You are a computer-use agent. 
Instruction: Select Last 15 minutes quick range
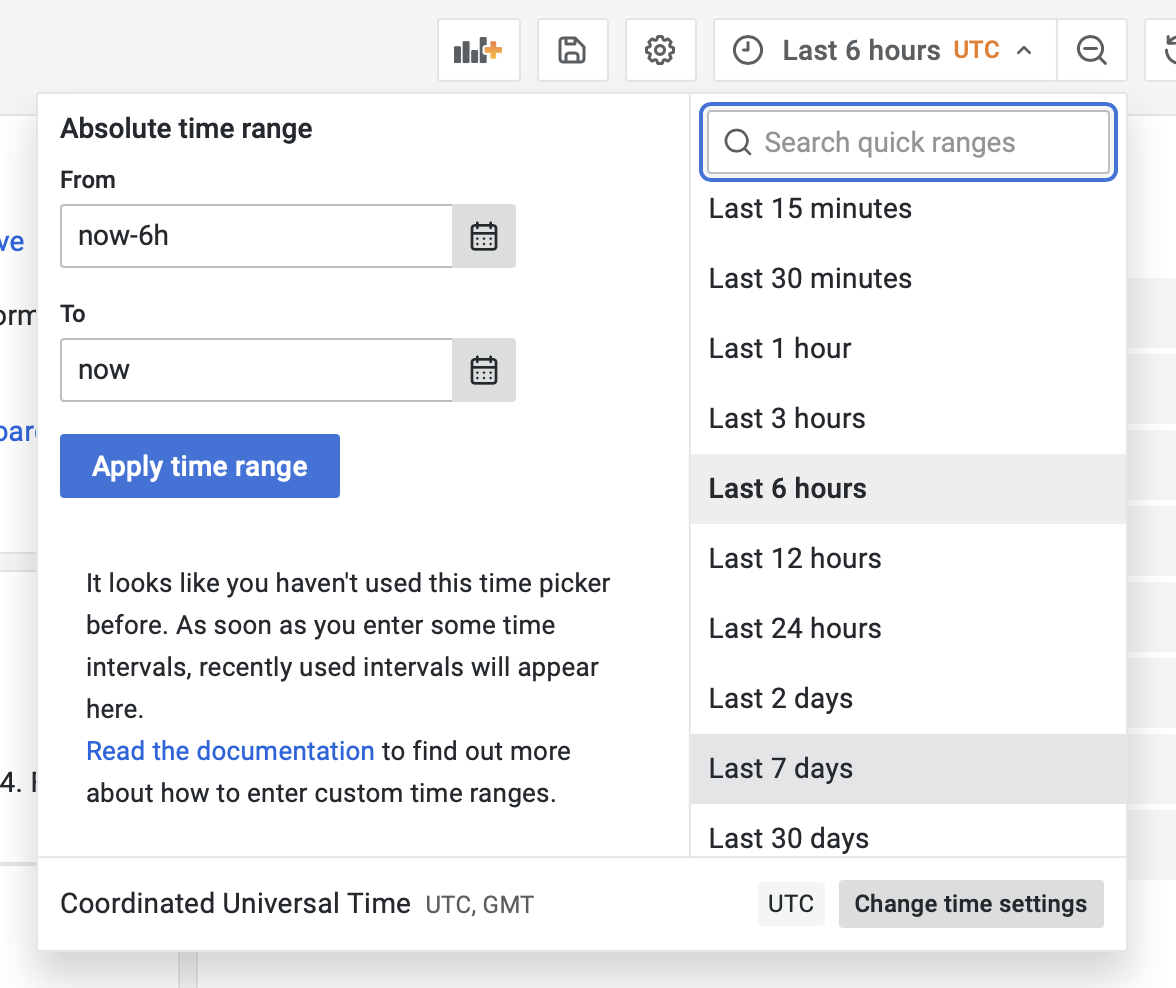point(810,209)
